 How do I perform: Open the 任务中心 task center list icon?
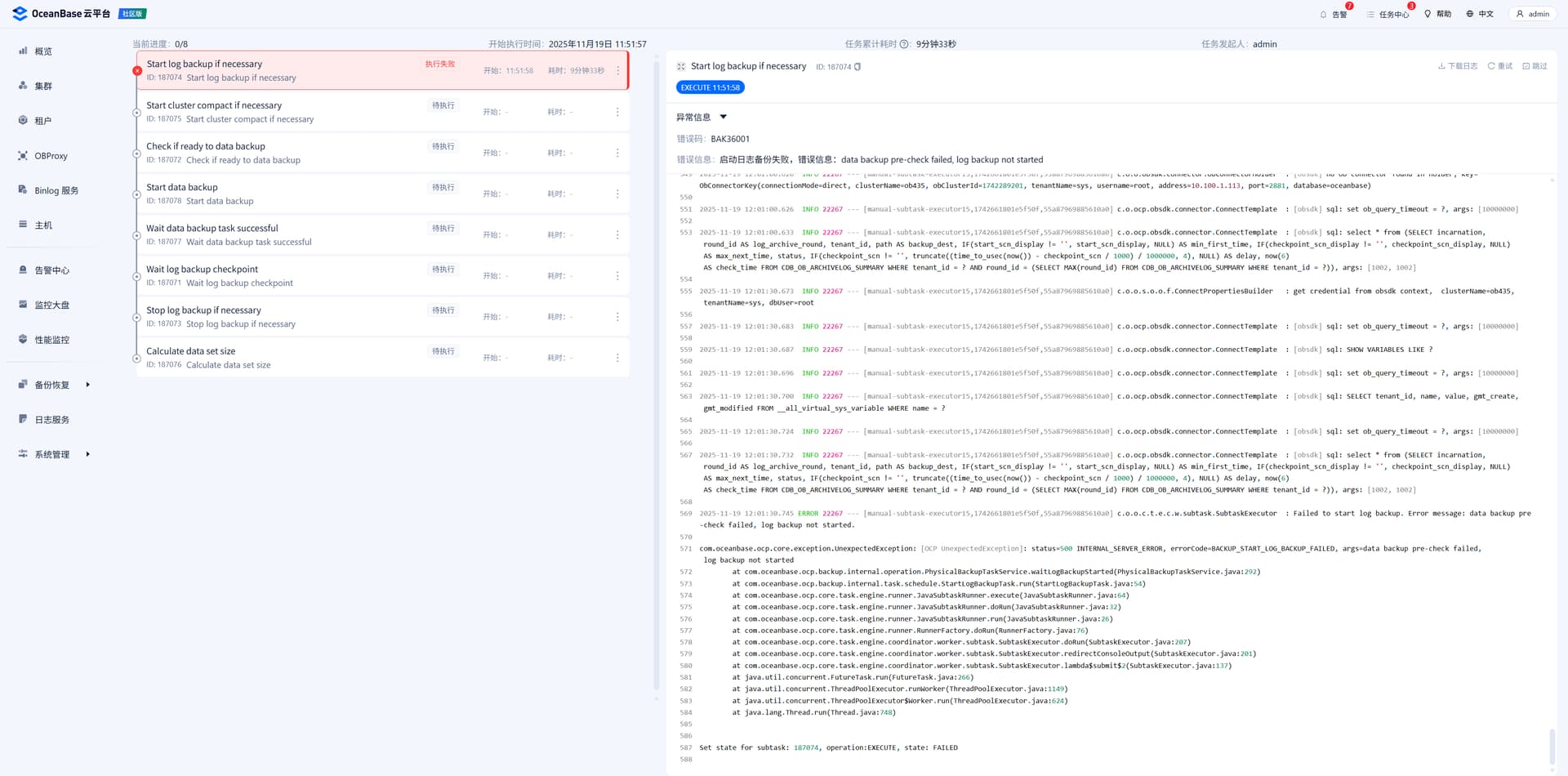pos(1370,14)
